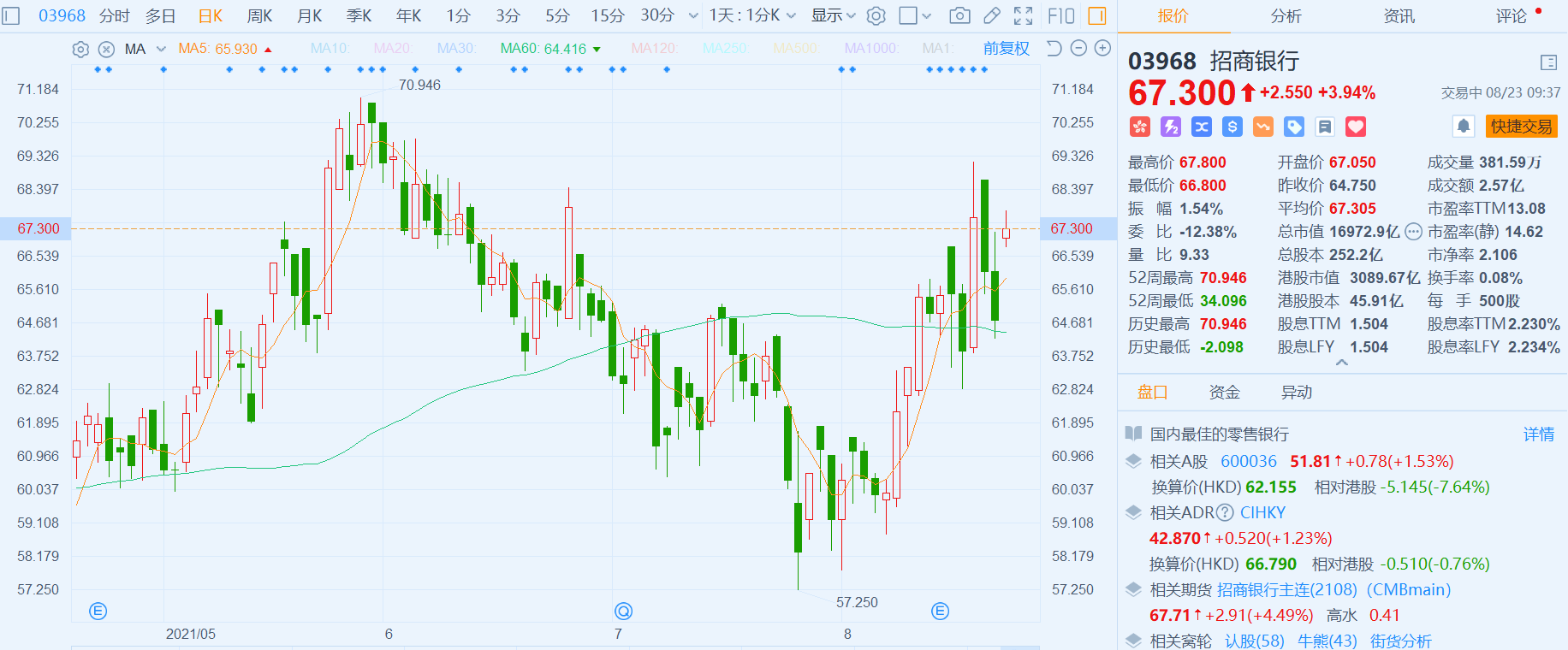Switch to the 周K weekly chart
The height and width of the screenshot is (650, 1568).
259,15
